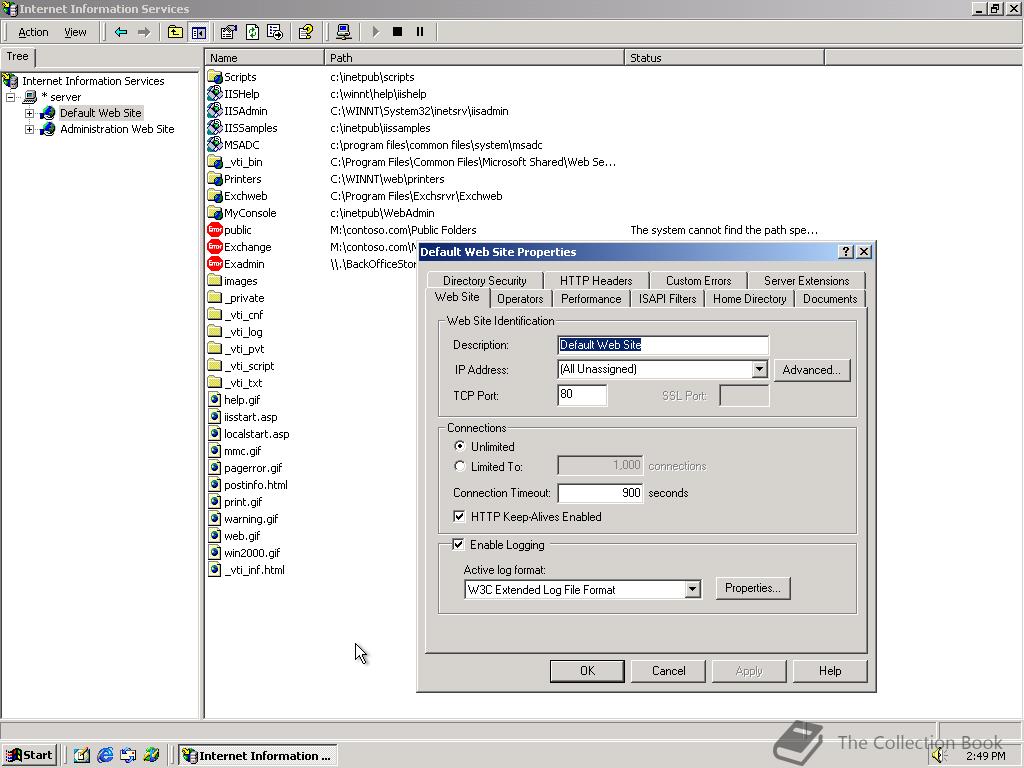Select the iisstart.asp file icon
Image resolution: width=1024 pixels, height=768 pixels.
point(215,417)
